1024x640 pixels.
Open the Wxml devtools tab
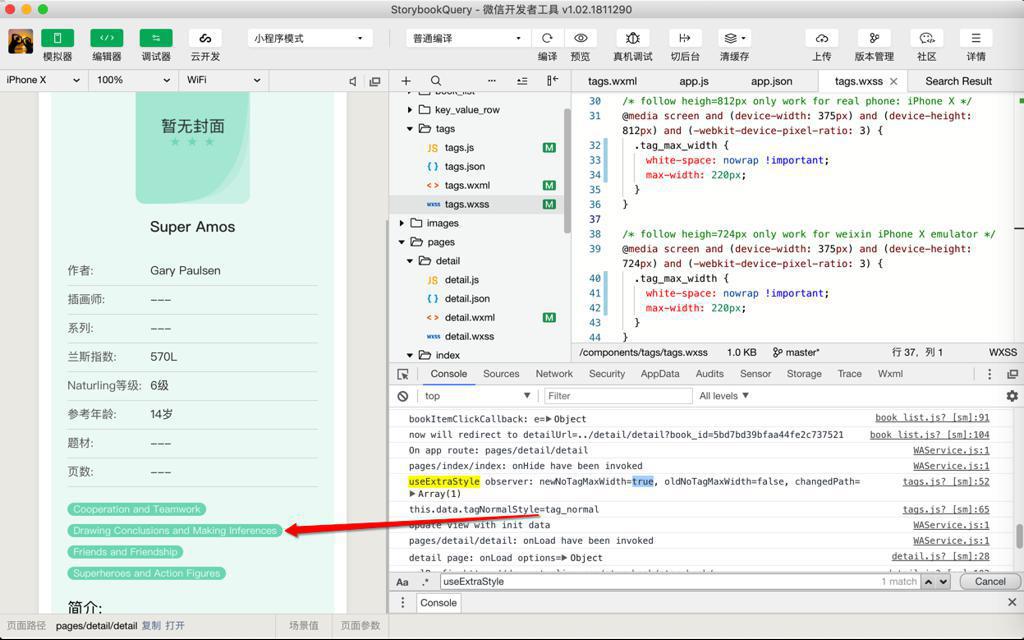coord(890,374)
